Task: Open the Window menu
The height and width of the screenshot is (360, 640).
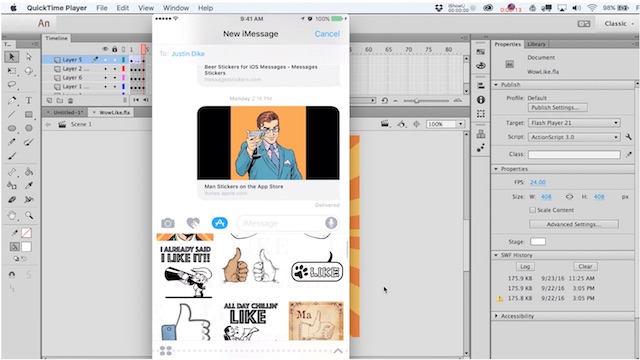Action: tap(176, 8)
